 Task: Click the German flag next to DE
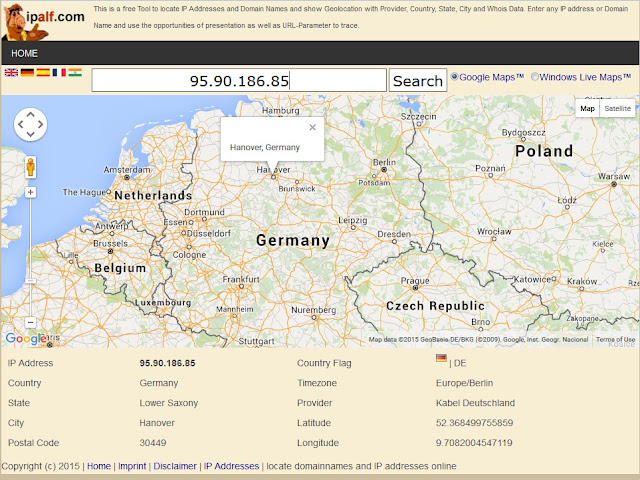pyautogui.click(x=441, y=358)
